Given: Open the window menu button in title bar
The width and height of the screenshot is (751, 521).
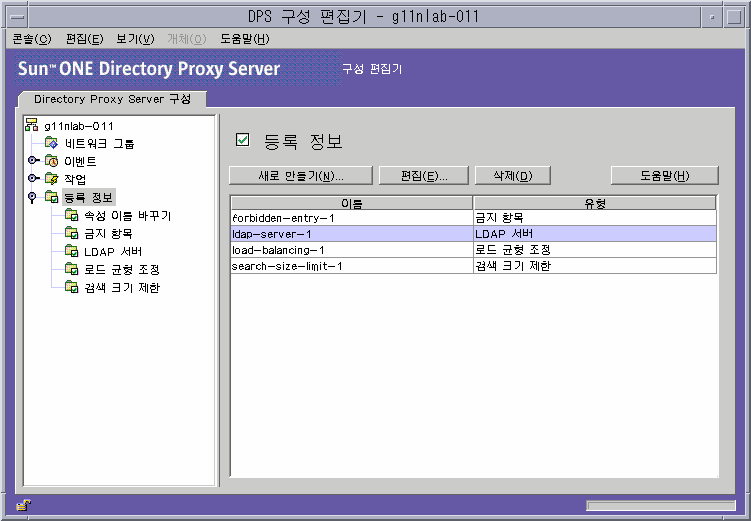Looking at the screenshot, I should pyautogui.click(x=18, y=17).
